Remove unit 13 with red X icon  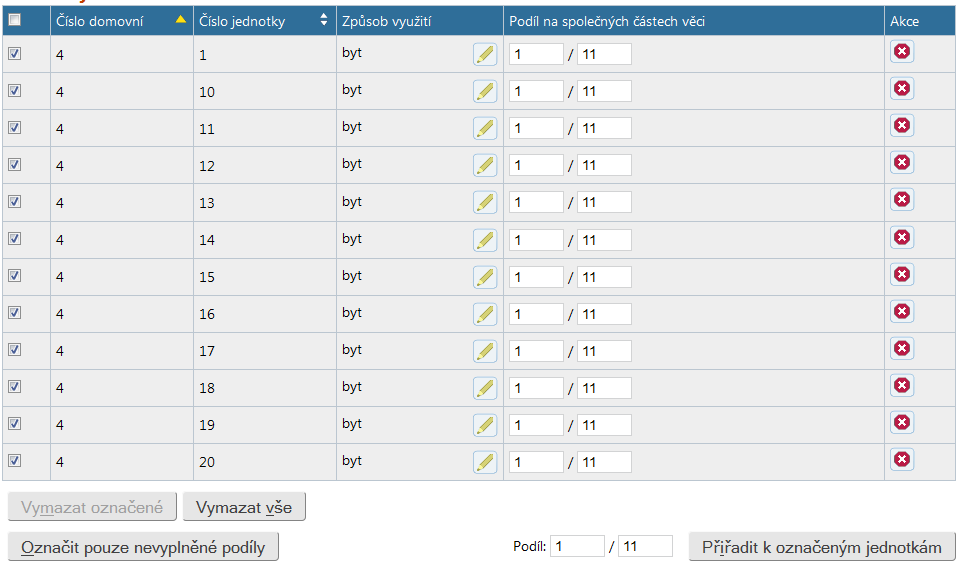902,200
